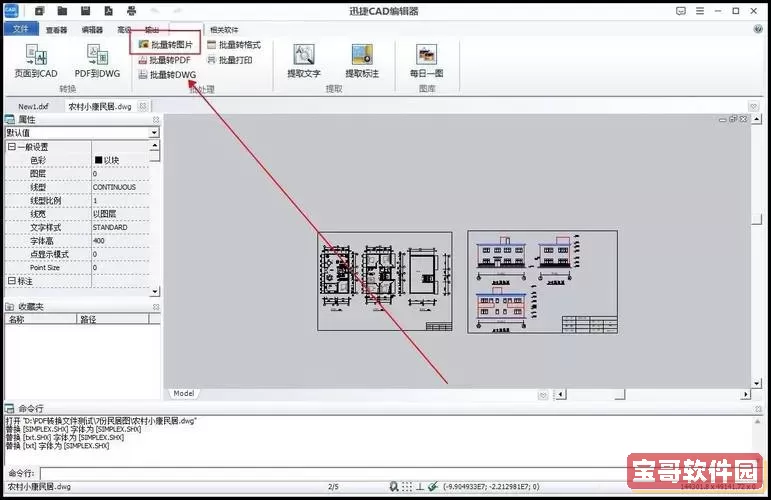
Task: Click the horizontal scroll right arrow
Action: (x=746, y=394)
